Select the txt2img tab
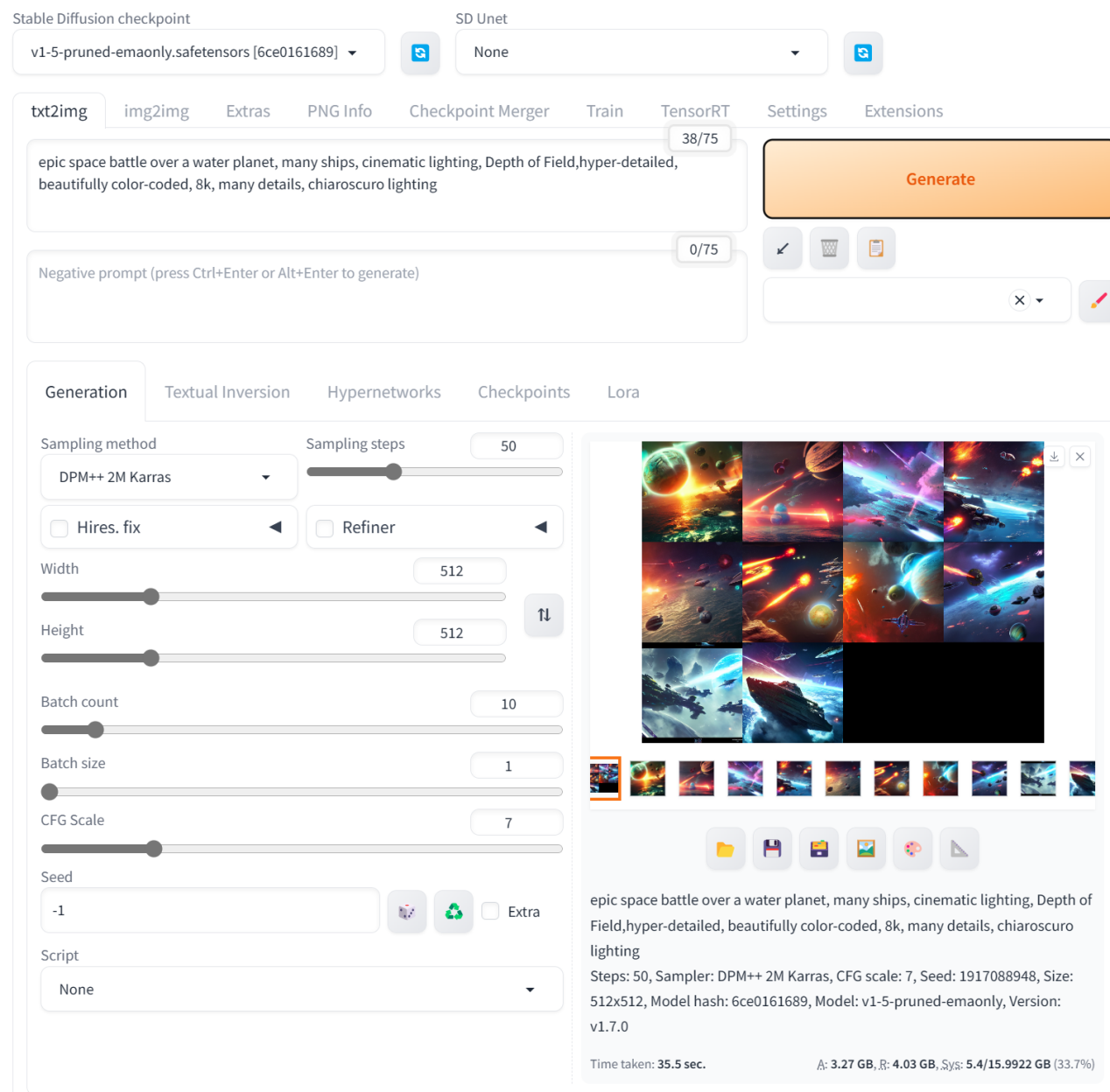This screenshot has width=1110, height=1092. point(60,111)
